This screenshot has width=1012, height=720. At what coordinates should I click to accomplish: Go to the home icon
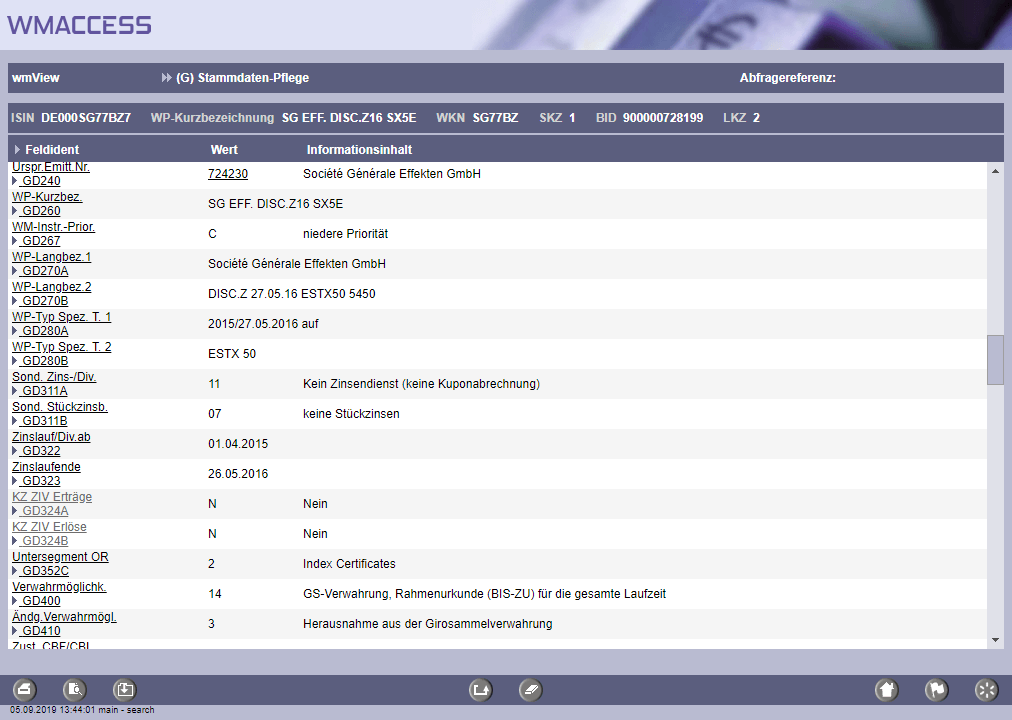(886, 689)
